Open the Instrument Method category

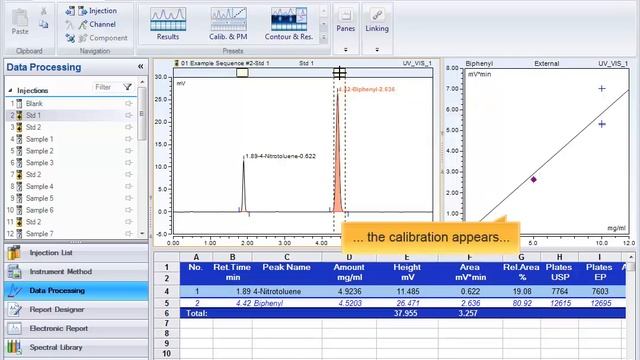pyautogui.click(x=76, y=272)
